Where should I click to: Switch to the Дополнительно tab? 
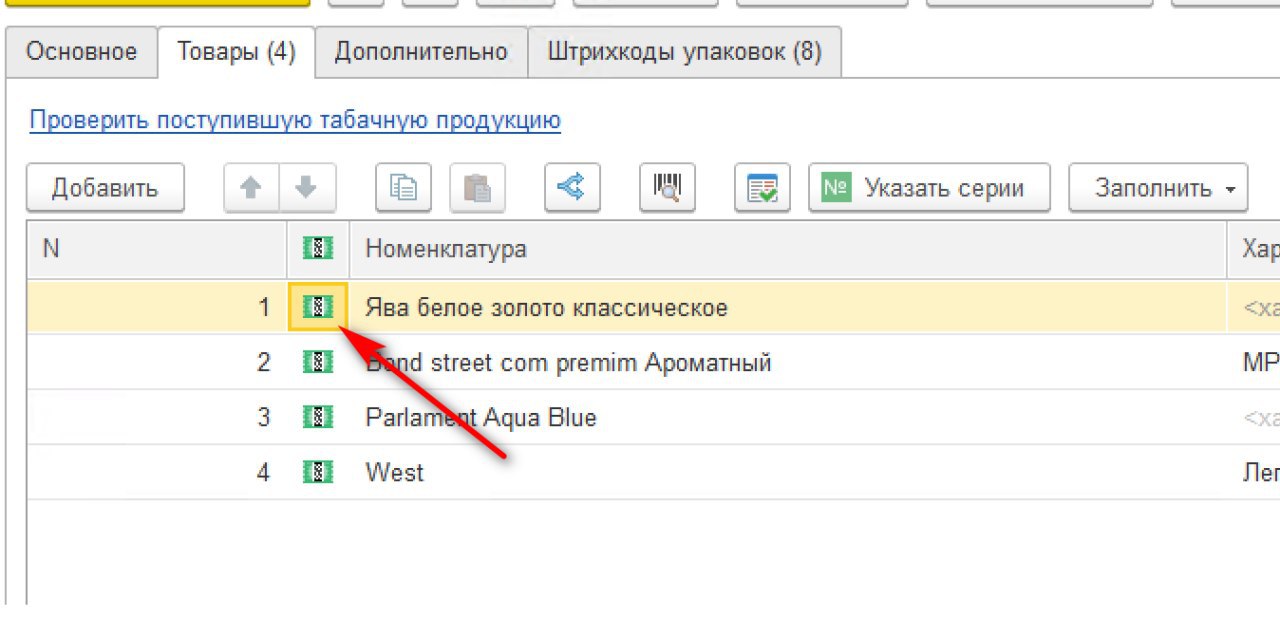pos(421,52)
